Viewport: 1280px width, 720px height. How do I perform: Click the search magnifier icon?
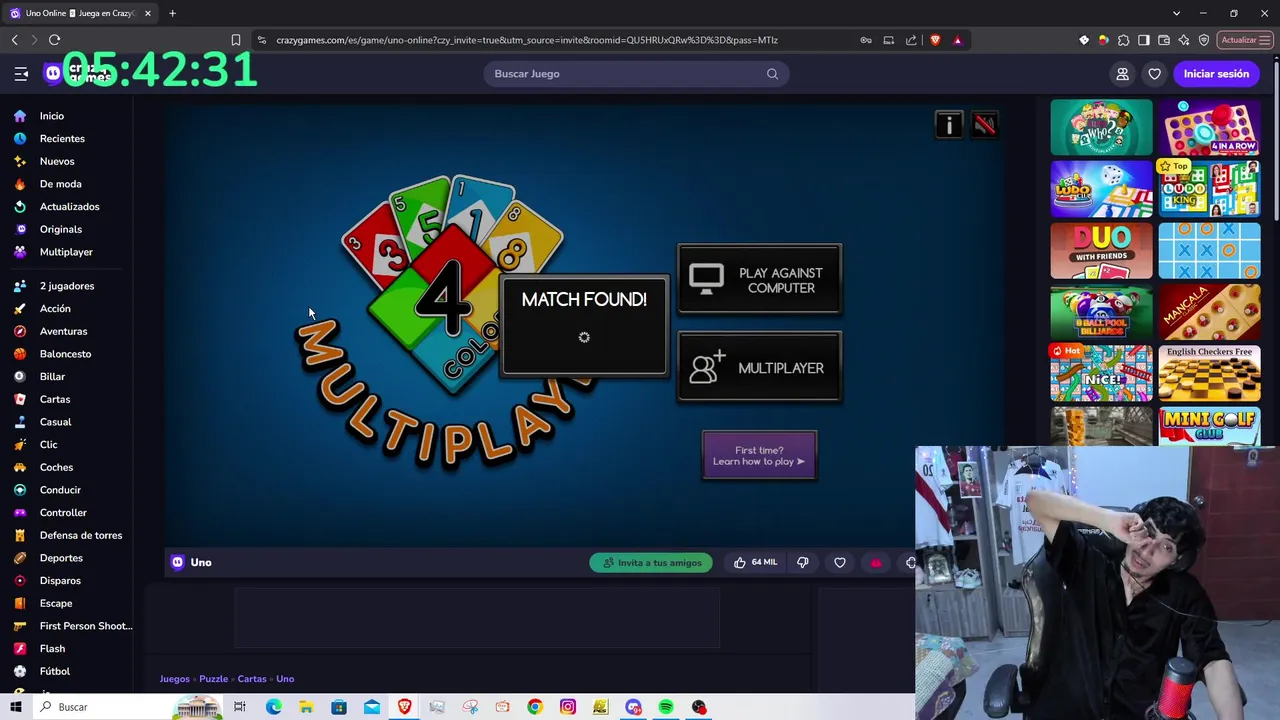pos(772,74)
